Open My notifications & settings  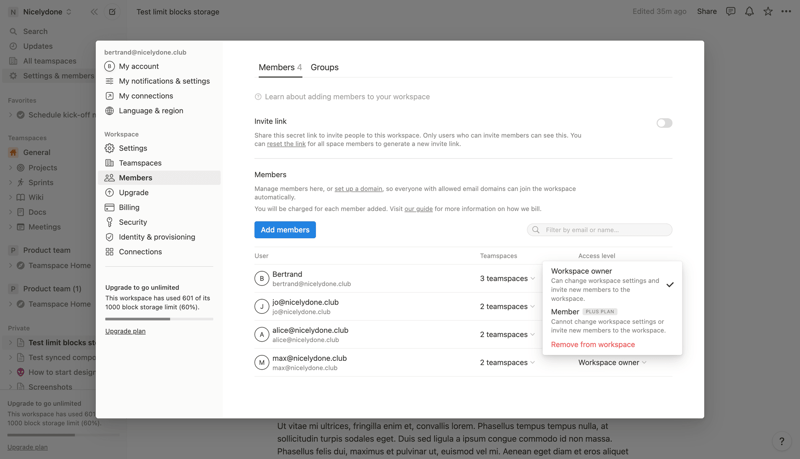point(159,81)
